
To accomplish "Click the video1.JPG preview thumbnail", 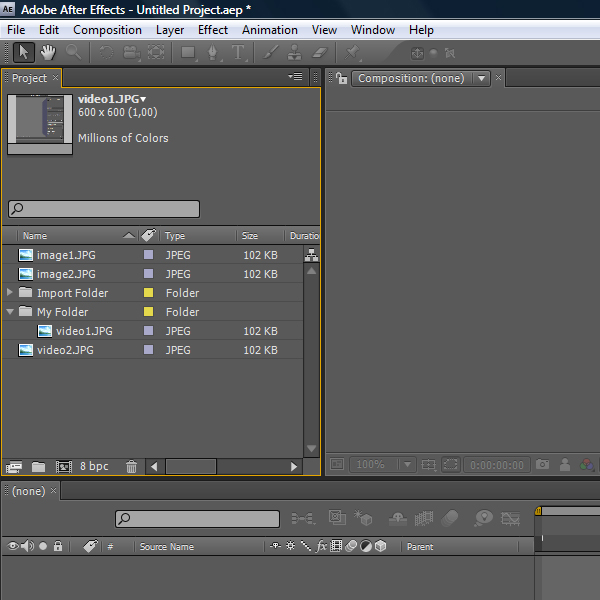I will point(40,124).
